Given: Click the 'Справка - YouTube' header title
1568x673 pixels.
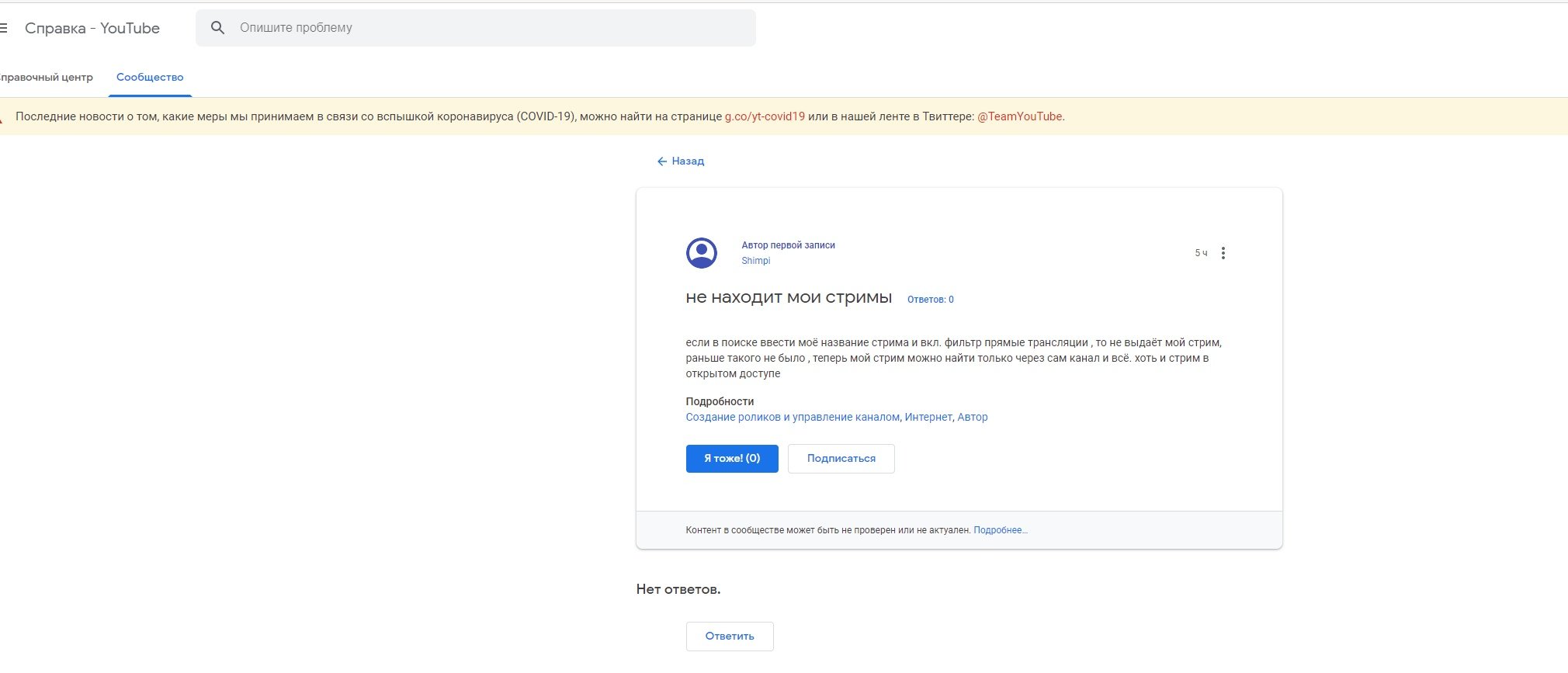Looking at the screenshot, I should point(92,29).
